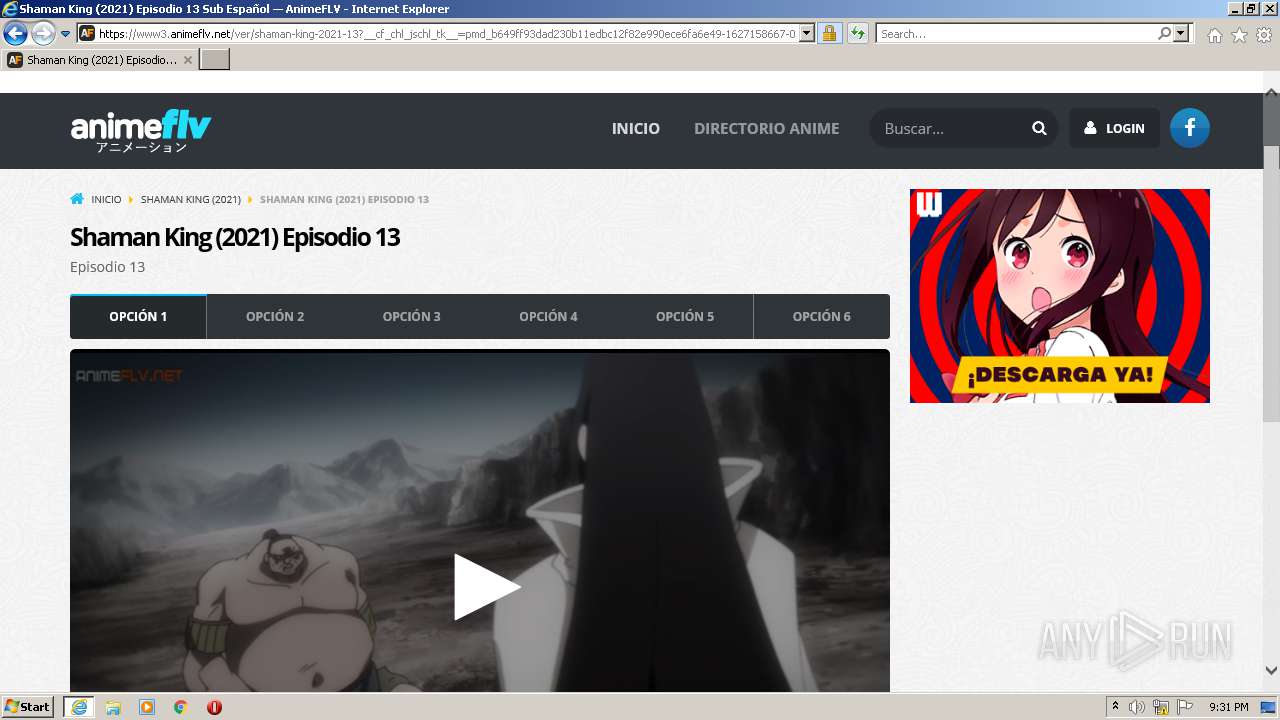This screenshot has width=1280, height=720.
Task: Close the Shaman King browser tab
Action: pyautogui.click(x=188, y=60)
